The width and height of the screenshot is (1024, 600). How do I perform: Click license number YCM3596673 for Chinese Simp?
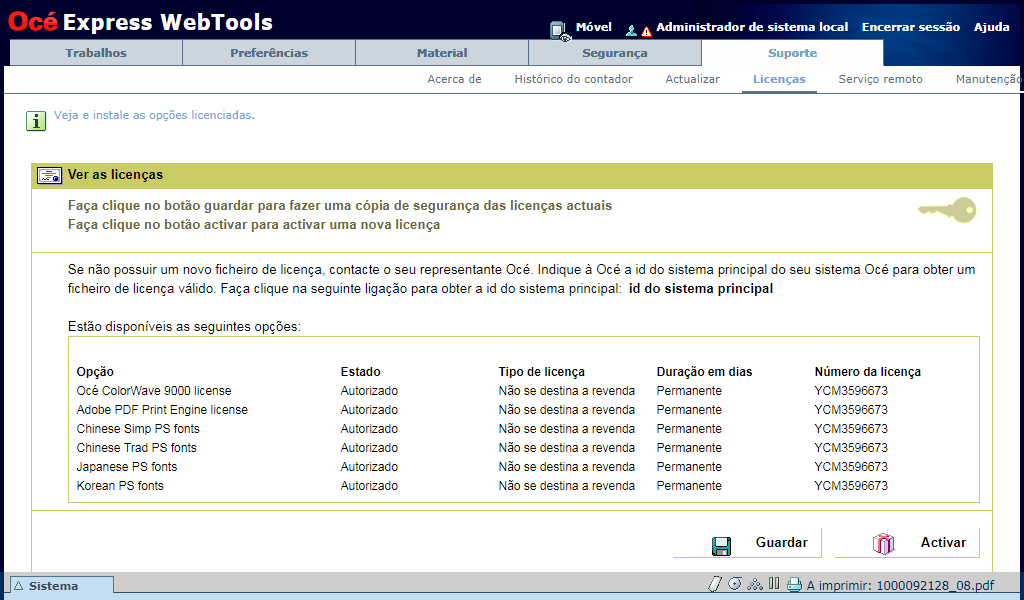tap(851, 428)
